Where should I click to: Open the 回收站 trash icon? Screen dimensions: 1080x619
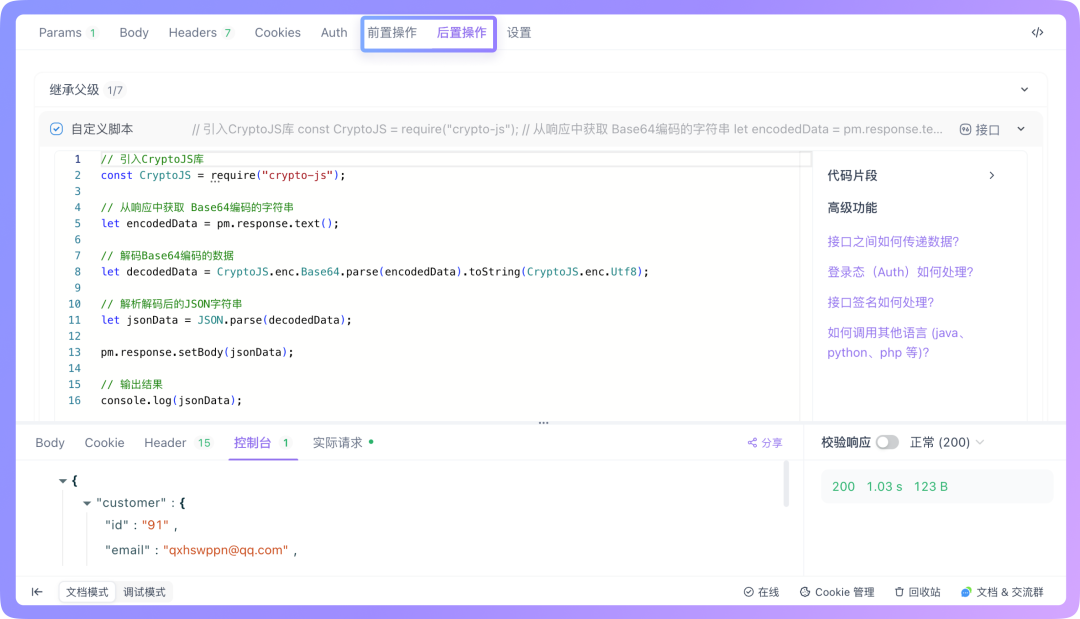[899, 592]
